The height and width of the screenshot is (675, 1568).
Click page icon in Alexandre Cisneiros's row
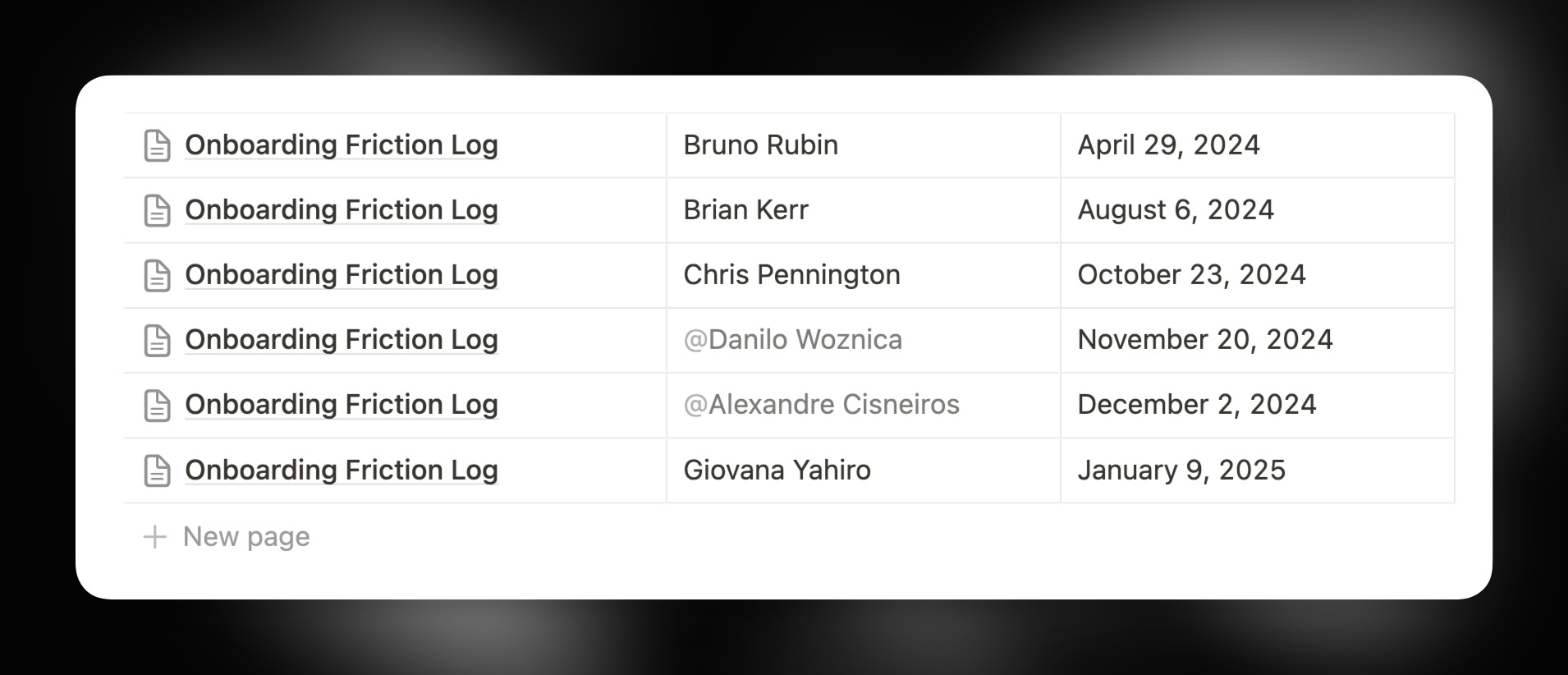pos(157,405)
